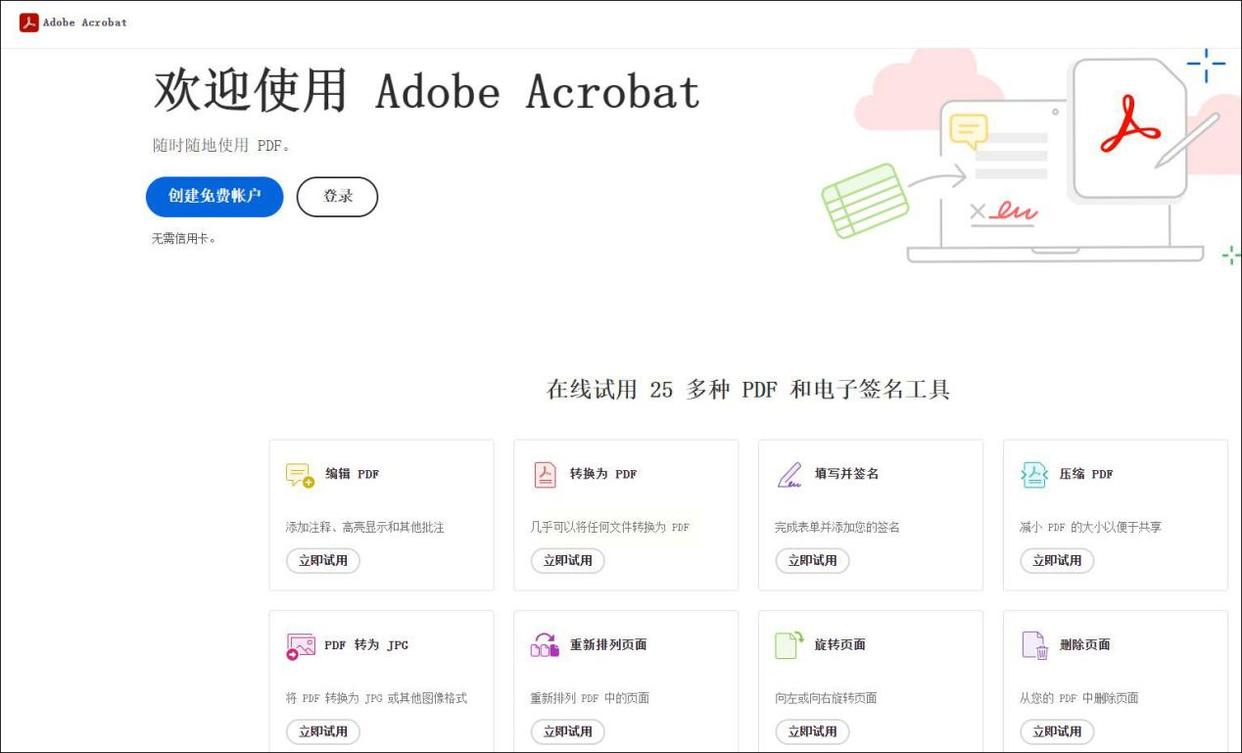Screen dimensions: 1242x753
Task: Try 重新排列页面 with 立即试用
Action: tap(568, 732)
